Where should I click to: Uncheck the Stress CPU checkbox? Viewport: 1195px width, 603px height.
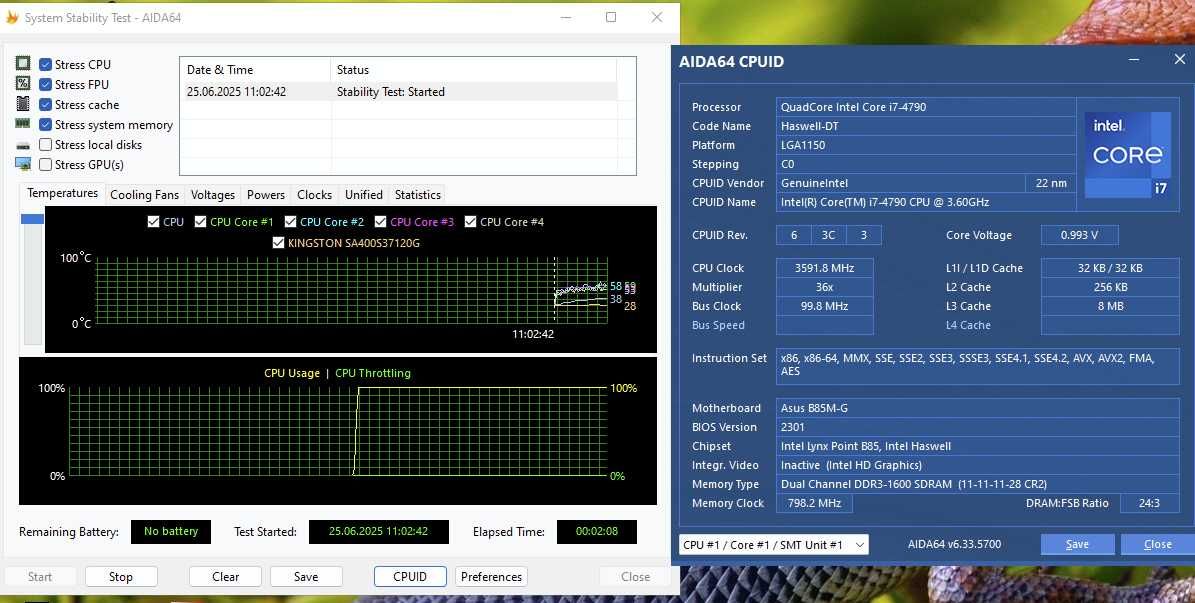[46, 65]
